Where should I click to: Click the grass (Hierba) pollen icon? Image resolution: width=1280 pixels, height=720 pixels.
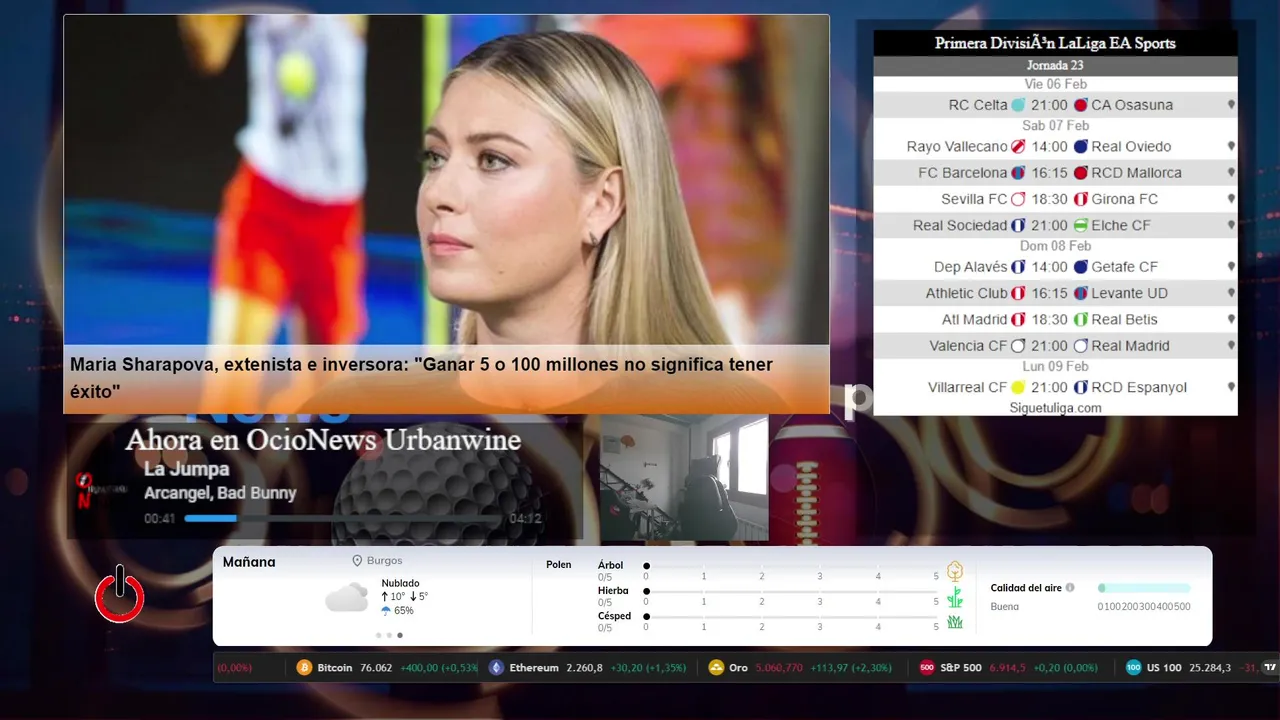coord(955,597)
